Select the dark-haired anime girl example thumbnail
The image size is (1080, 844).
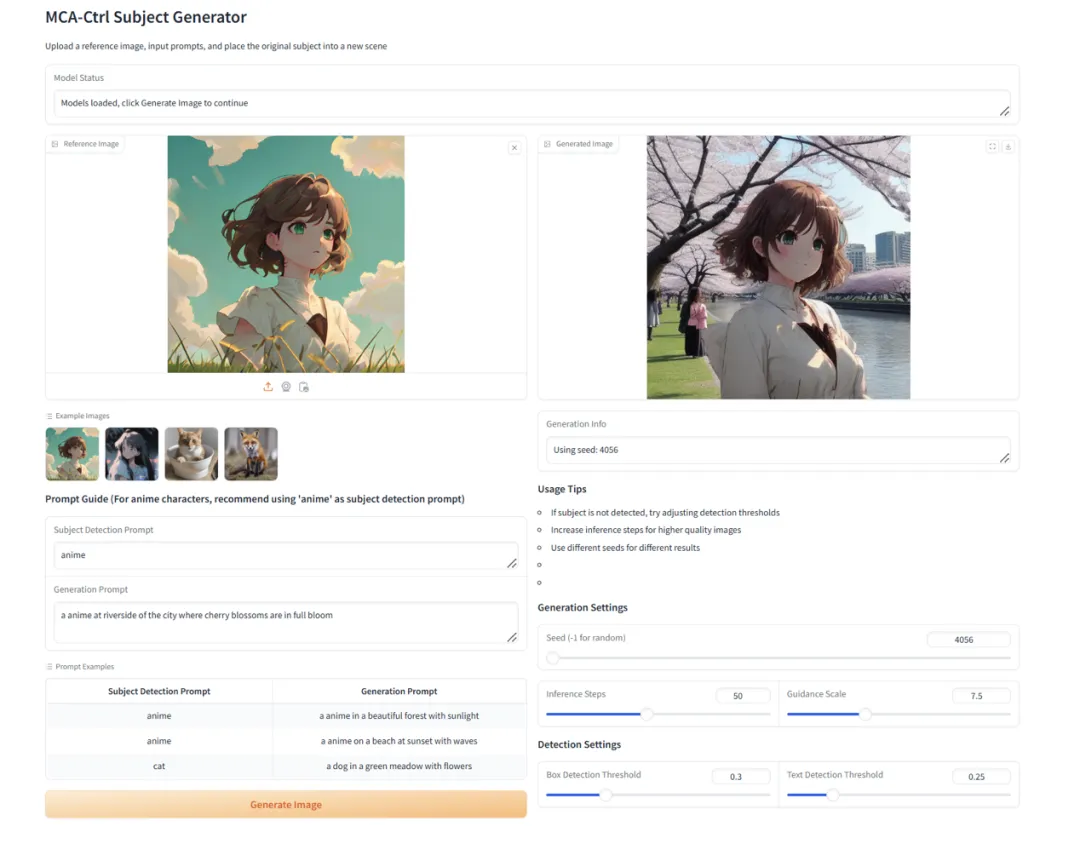132,454
